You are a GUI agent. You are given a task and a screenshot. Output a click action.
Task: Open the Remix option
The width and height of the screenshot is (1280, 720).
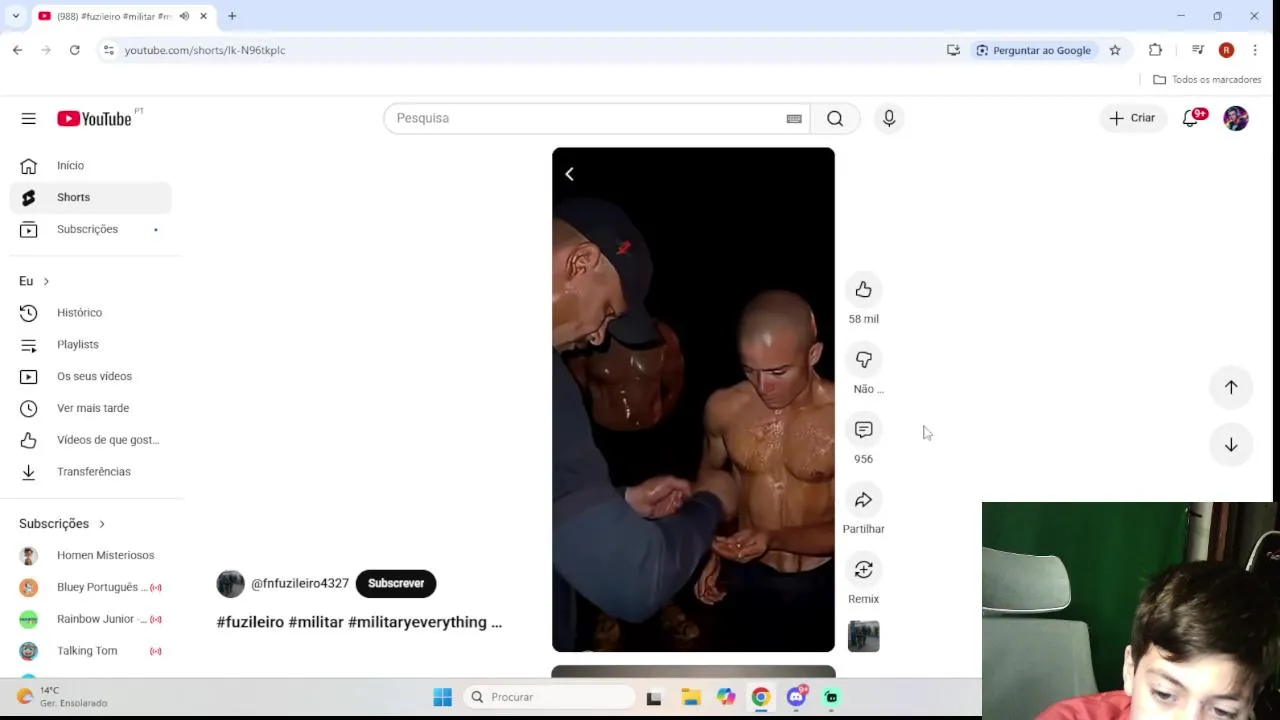pos(863,570)
